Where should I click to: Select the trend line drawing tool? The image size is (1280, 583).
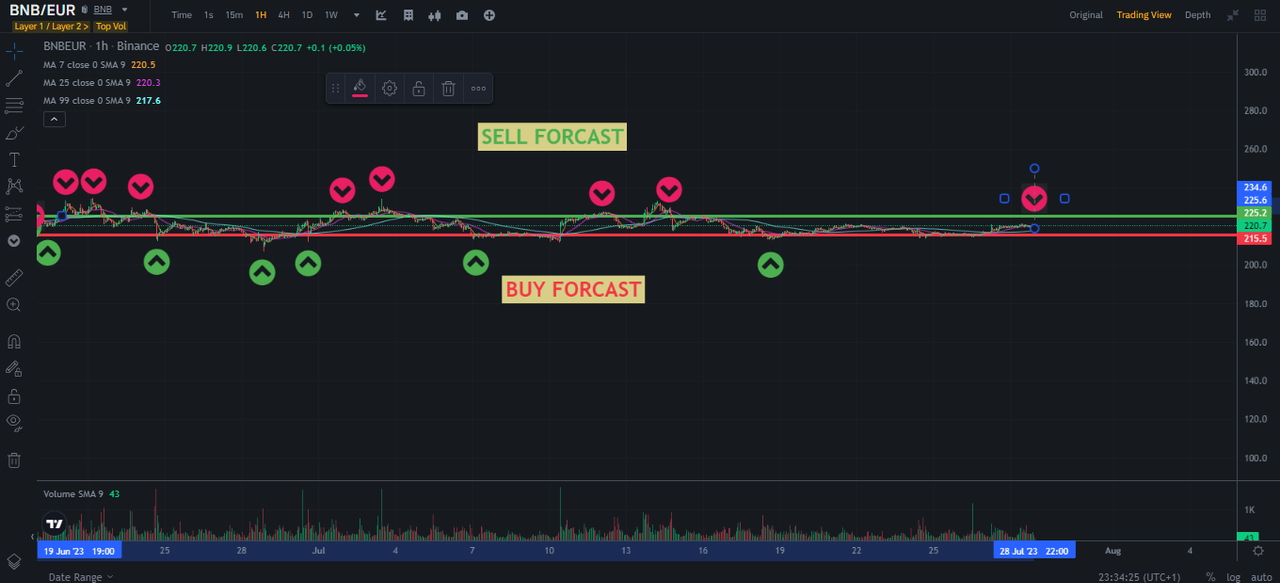(x=14, y=78)
